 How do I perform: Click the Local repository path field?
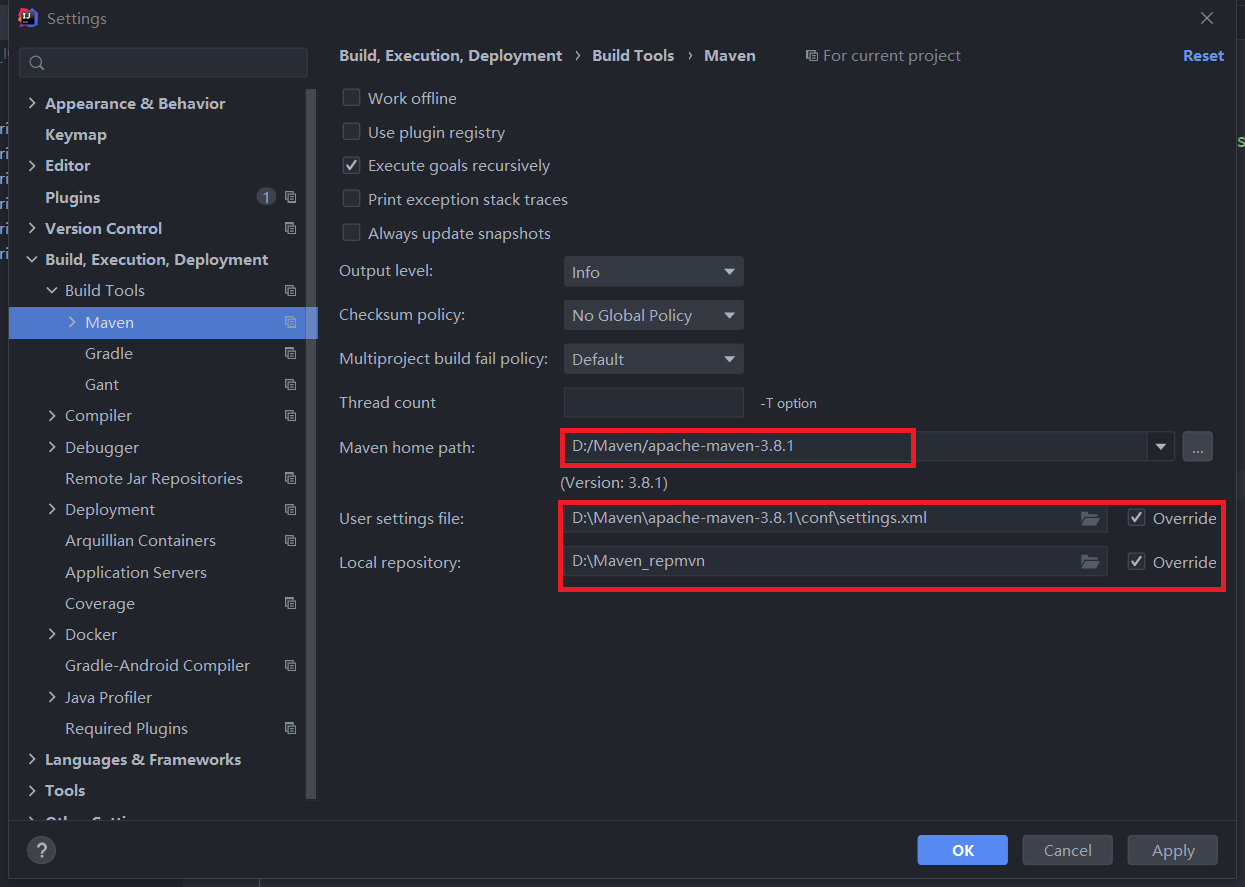coord(835,562)
